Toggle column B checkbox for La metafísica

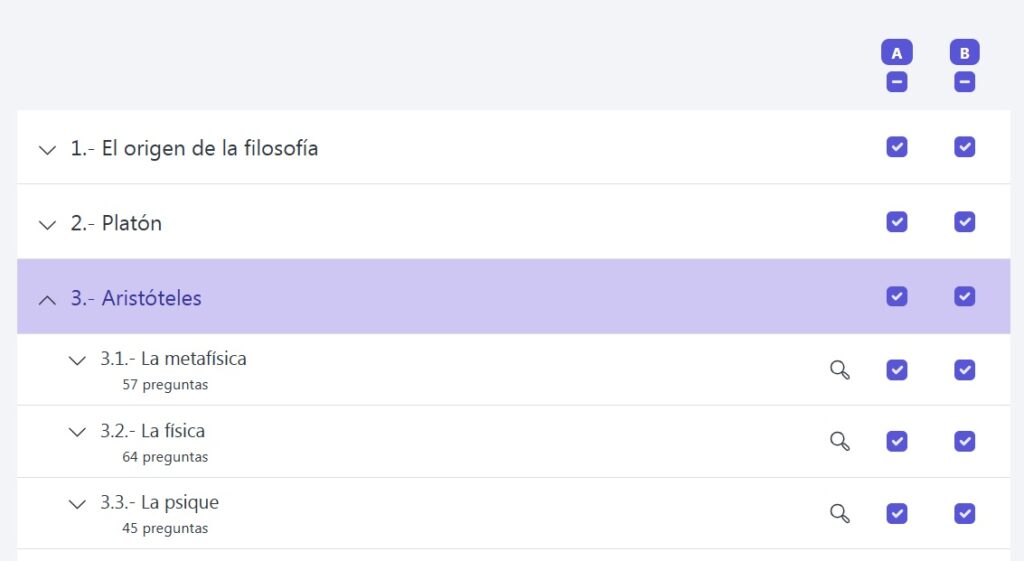964,370
